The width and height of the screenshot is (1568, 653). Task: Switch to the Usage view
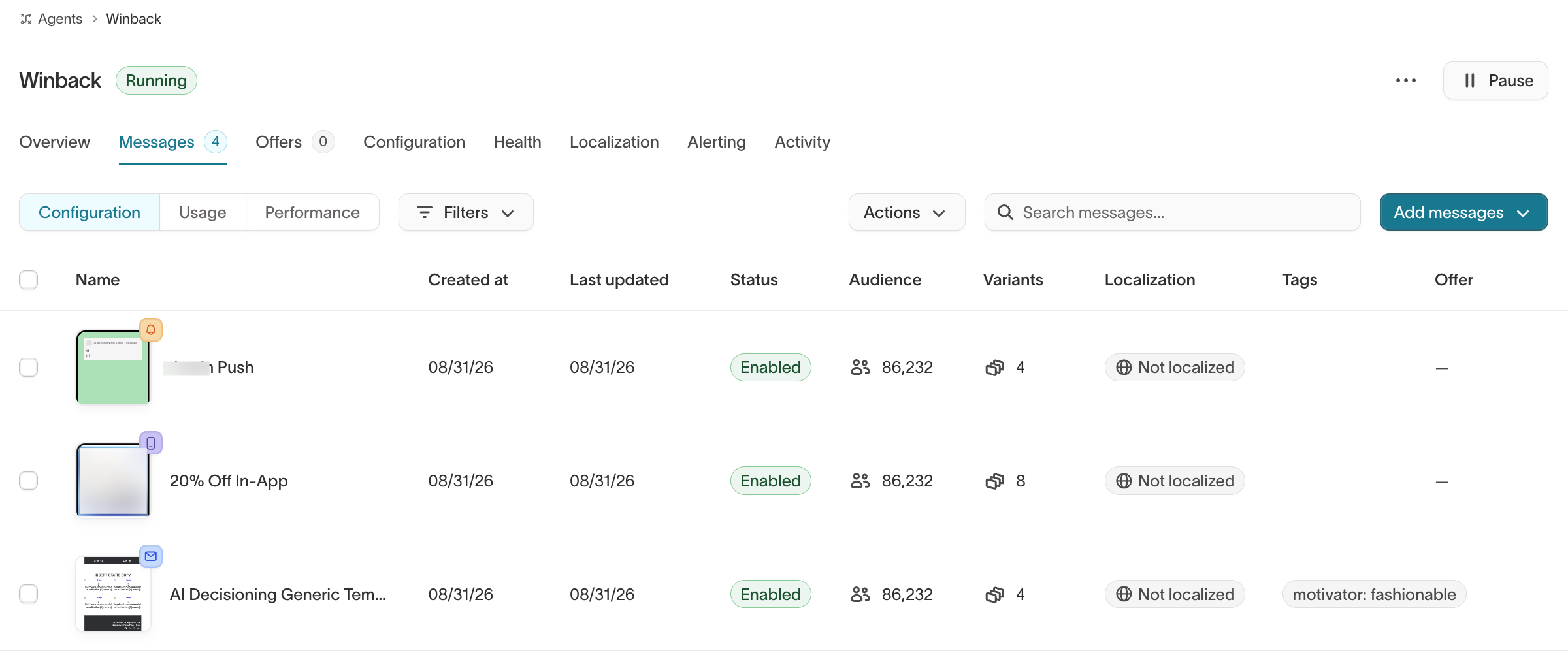(203, 212)
